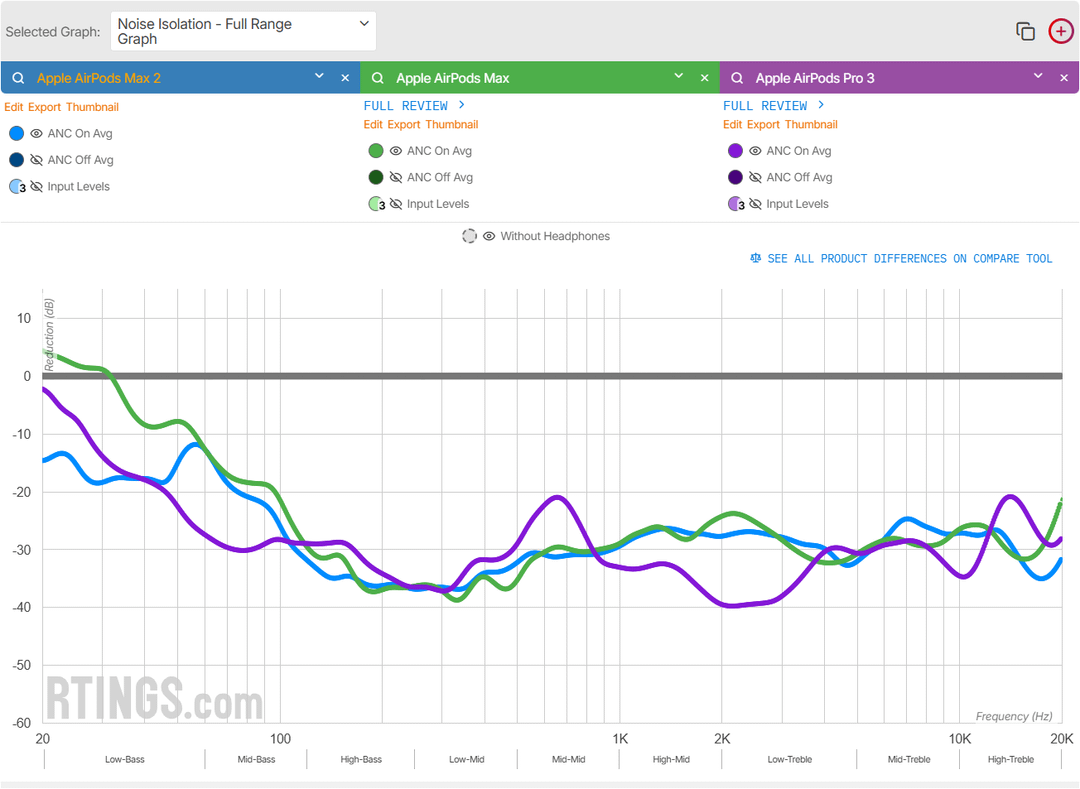The image size is (1080, 789).
Task: Click search icon in Apple AirPods Pro 3 header
Action: (737, 78)
